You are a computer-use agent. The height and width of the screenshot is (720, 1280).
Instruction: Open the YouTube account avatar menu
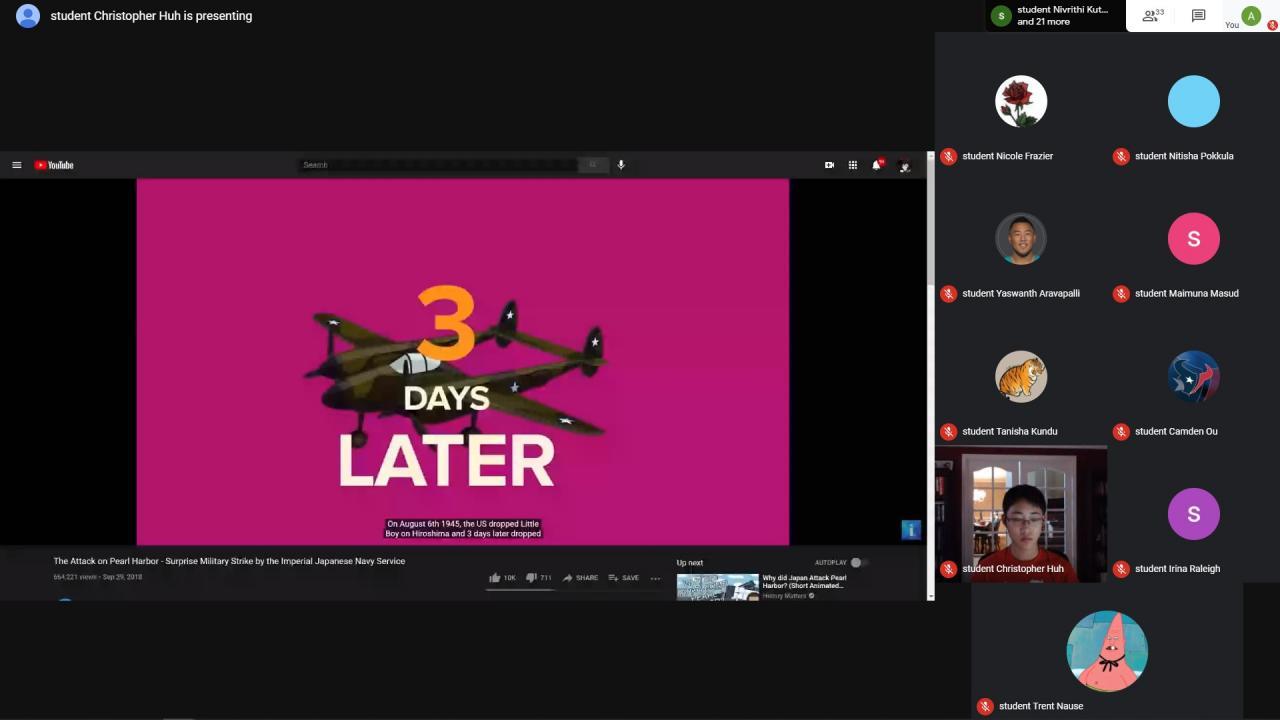point(904,165)
